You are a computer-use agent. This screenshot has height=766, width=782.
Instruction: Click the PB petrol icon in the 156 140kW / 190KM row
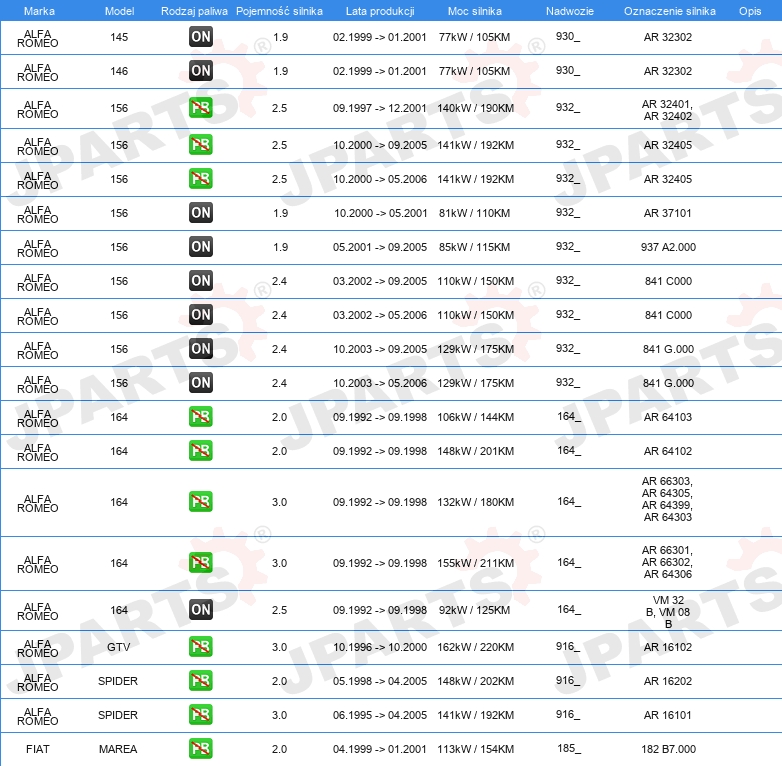[201, 108]
